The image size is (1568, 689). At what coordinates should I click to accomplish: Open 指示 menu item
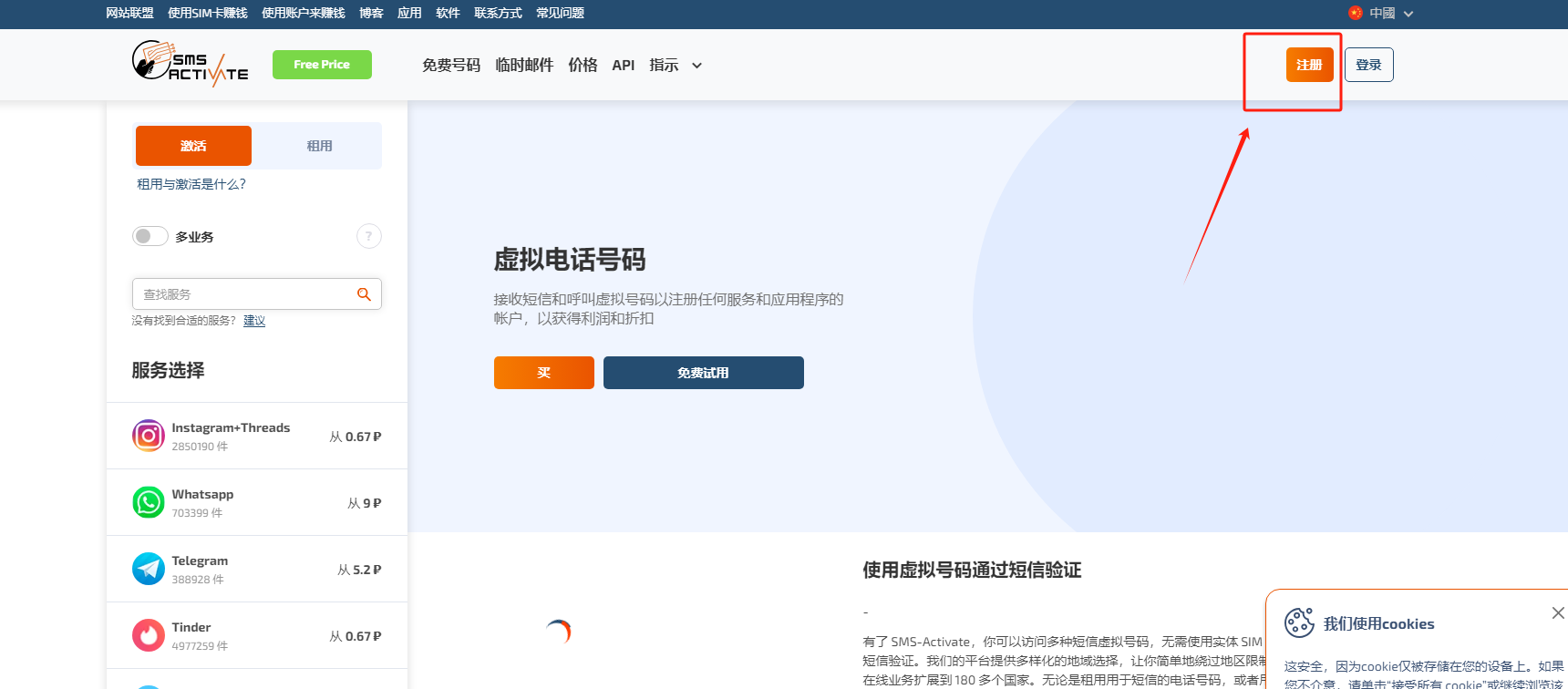click(664, 65)
